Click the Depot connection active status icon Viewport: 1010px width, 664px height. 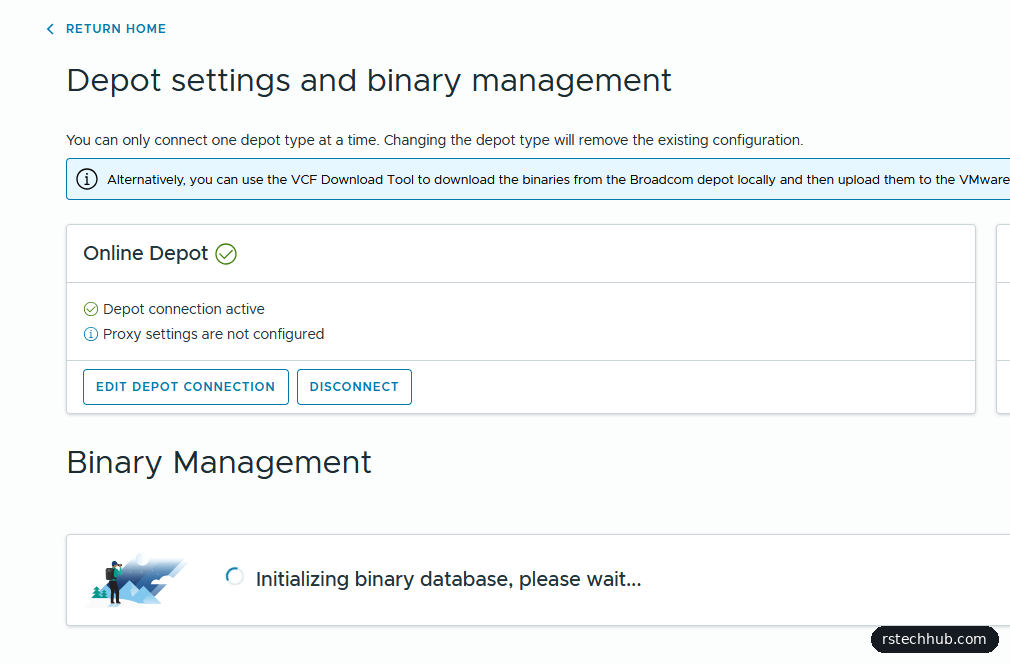91,309
